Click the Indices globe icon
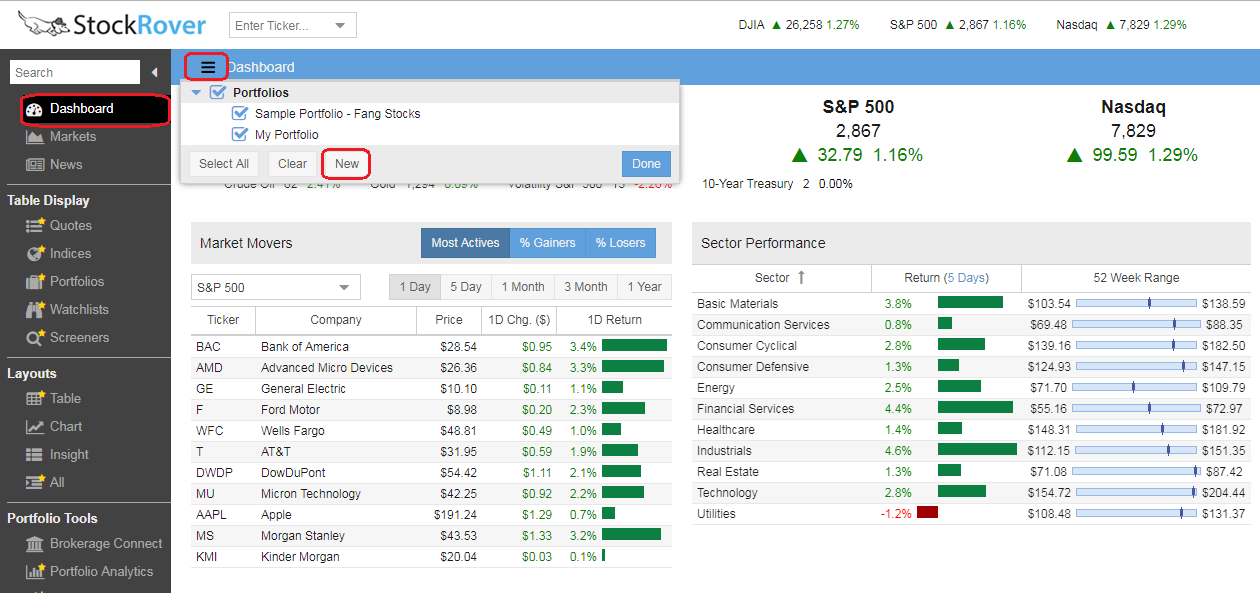Screen dimensions: 1260x593 tap(35, 254)
